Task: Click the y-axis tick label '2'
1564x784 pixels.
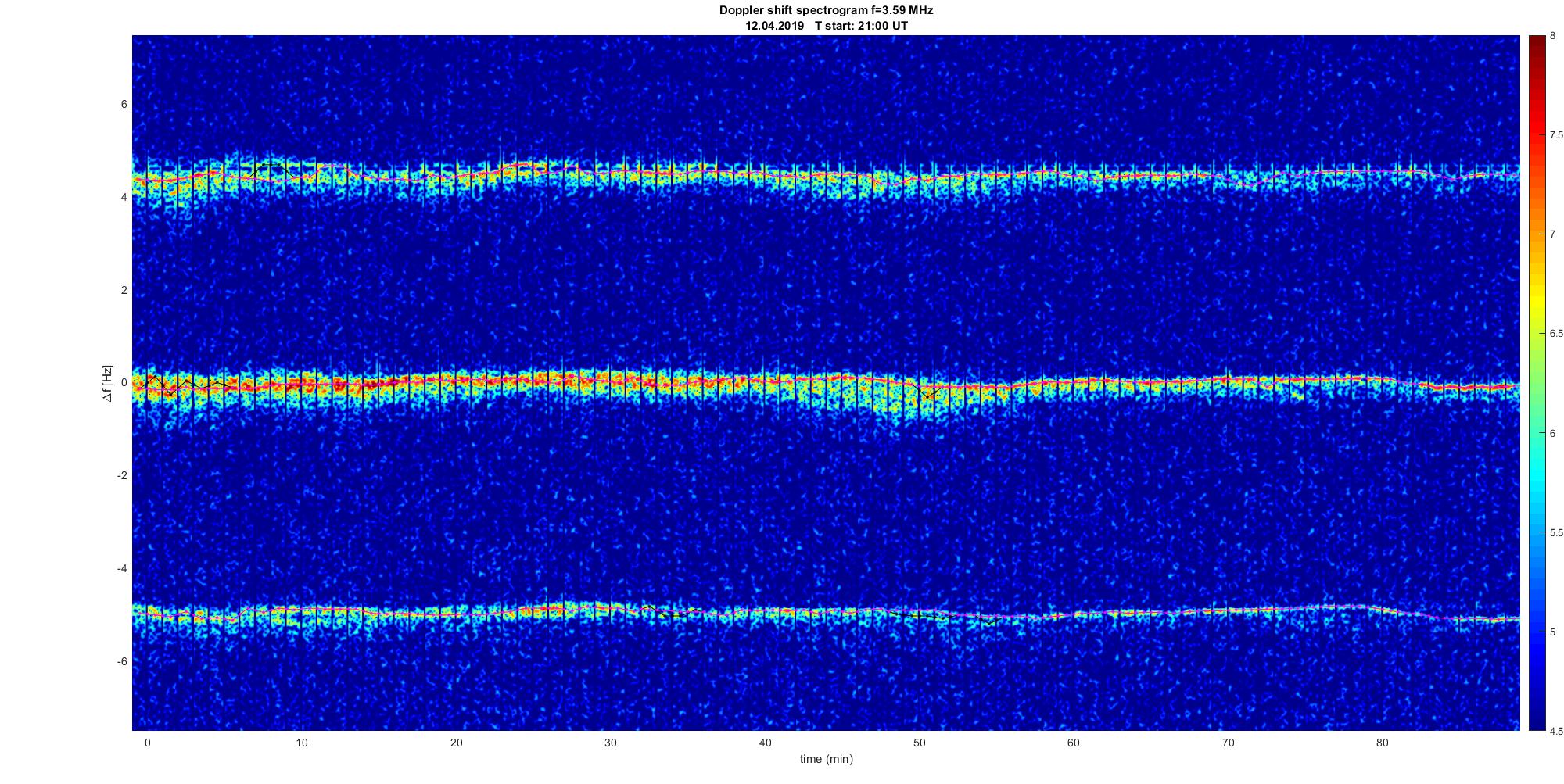Action: (x=124, y=290)
